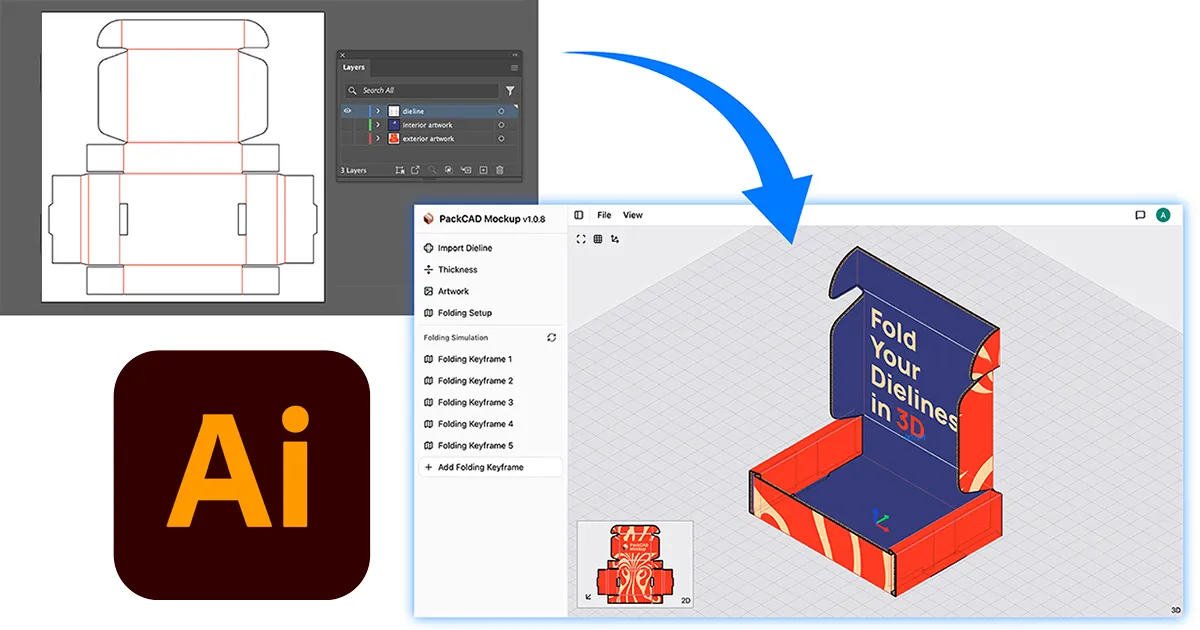Expand the exterior artwork layer chevron
The width and height of the screenshot is (1200, 630).
click(x=378, y=139)
